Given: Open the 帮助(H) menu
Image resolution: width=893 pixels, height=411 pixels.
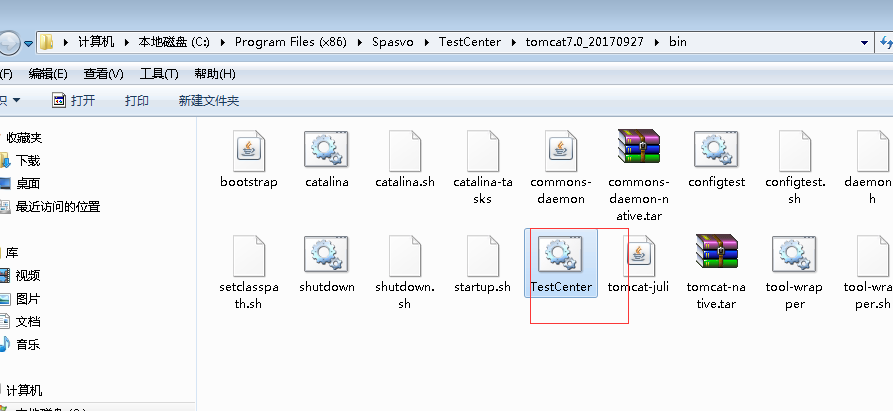Looking at the screenshot, I should point(215,74).
